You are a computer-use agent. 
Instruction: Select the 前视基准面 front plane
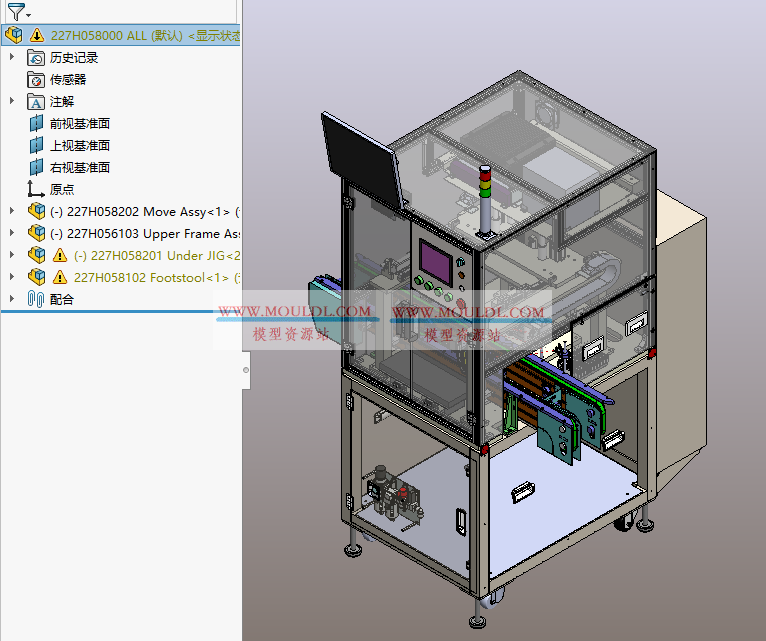[x=79, y=124]
